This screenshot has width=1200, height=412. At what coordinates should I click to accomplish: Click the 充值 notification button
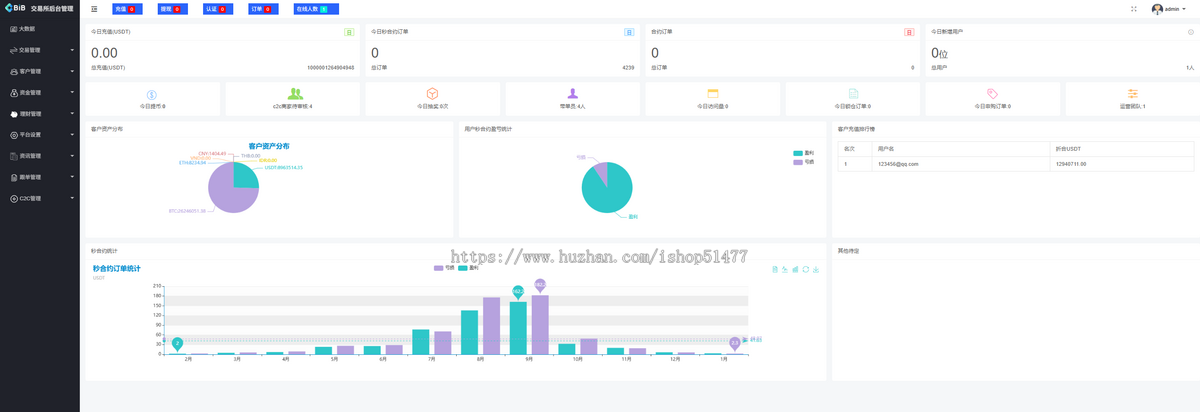pyautogui.click(x=125, y=9)
